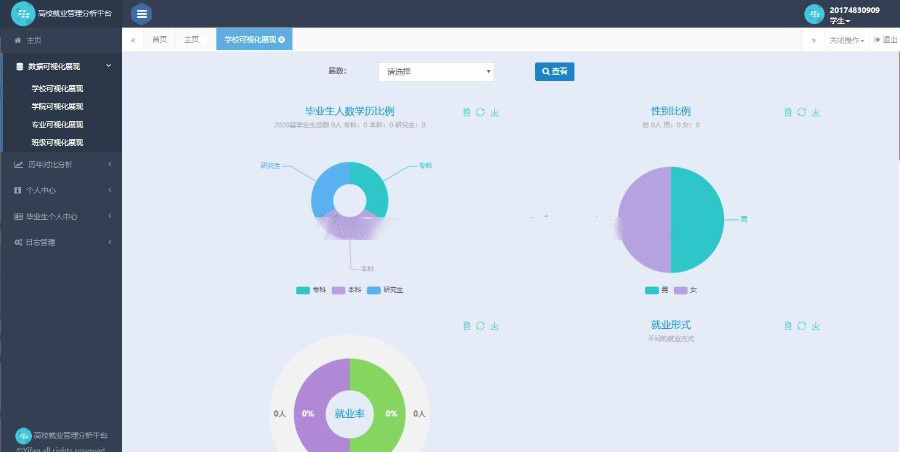The image size is (900, 452).
Task: Expand the 历年对比分析 sidebar menu
Action: pos(60,164)
